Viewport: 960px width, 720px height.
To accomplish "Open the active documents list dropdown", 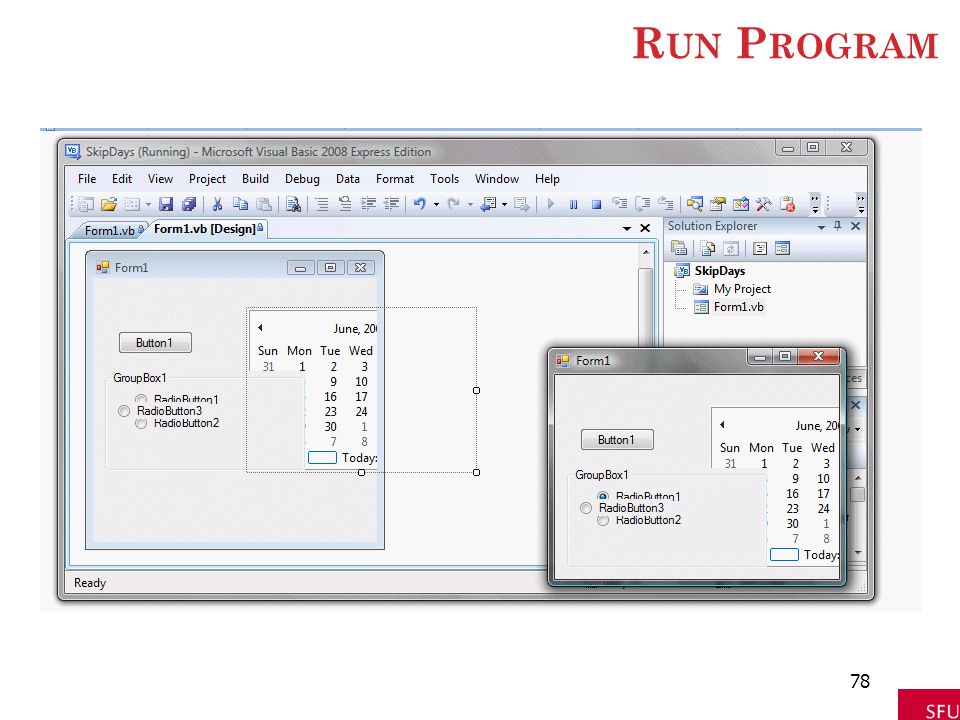I will click(x=627, y=228).
